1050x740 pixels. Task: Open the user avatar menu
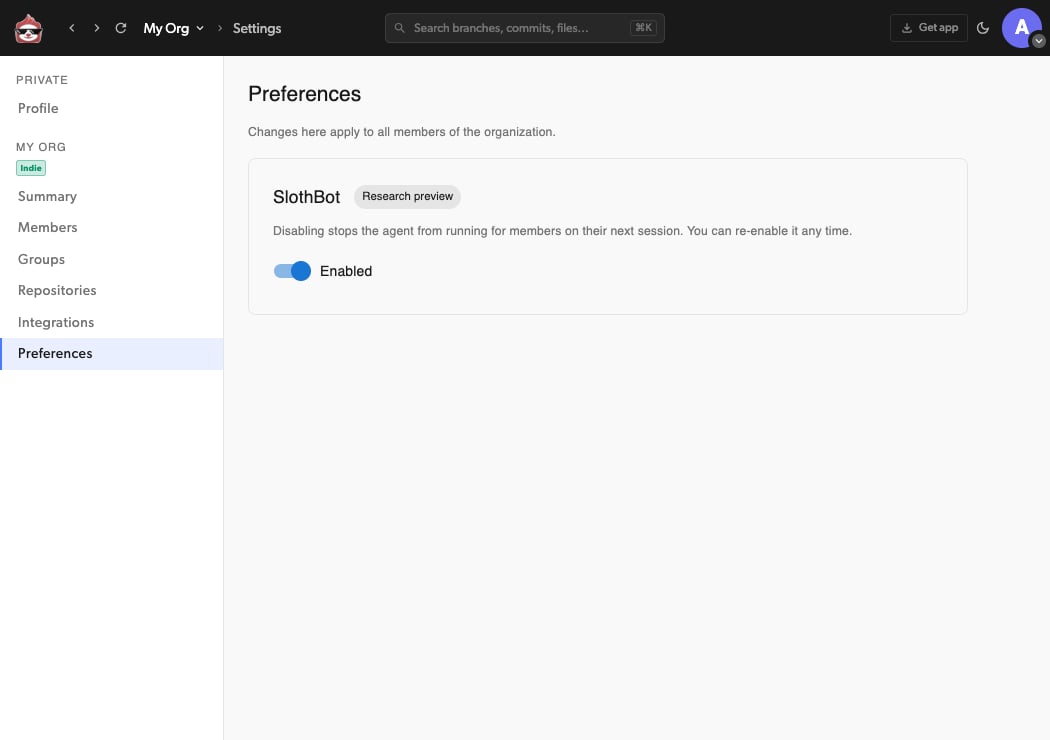click(1022, 28)
